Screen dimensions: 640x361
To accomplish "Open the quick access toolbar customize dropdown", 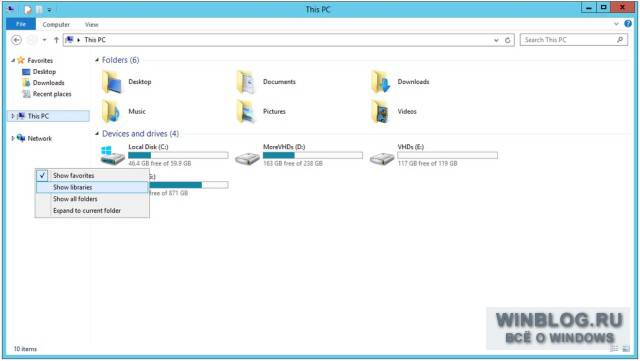I will pyautogui.click(x=49, y=9).
